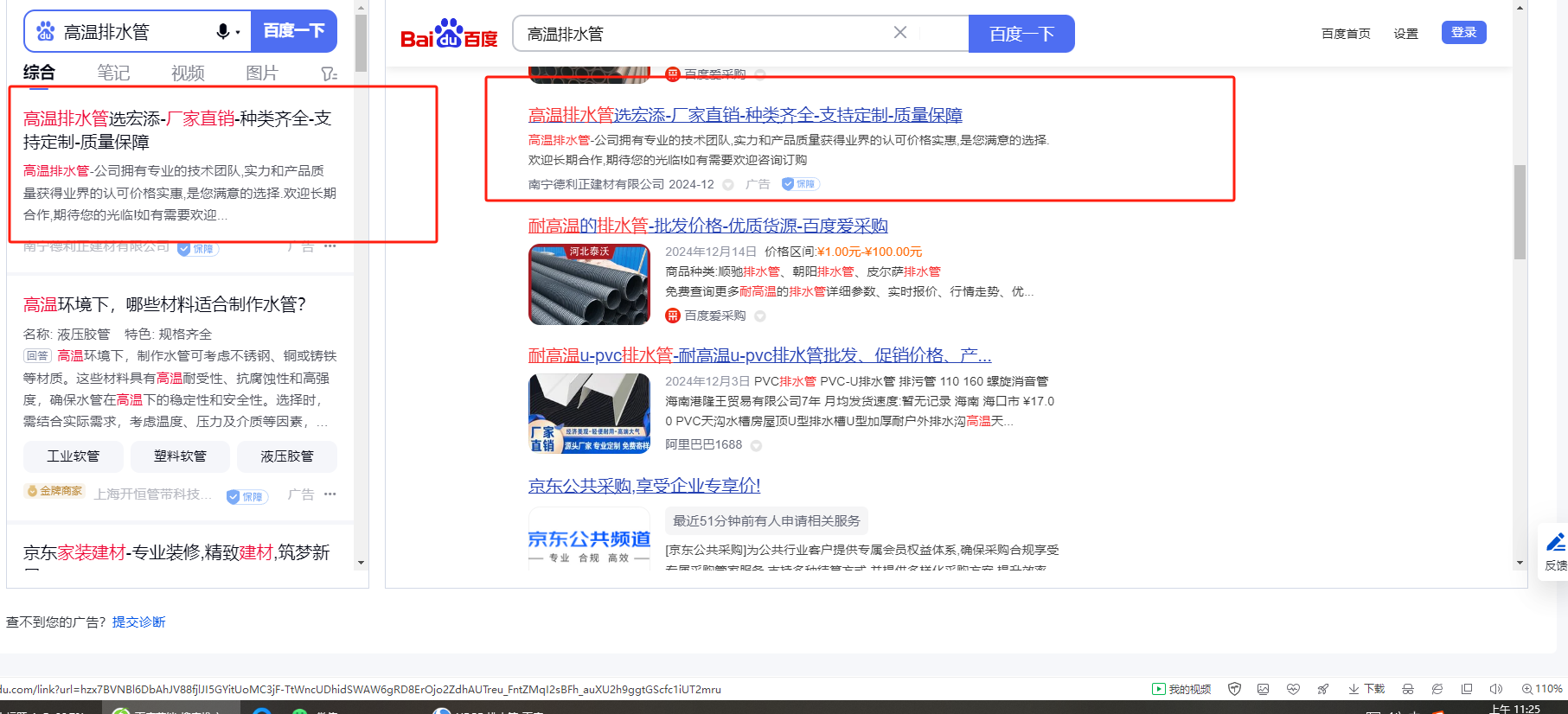
Task: Click the shield security icon in status bar
Action: (1234, 689)
